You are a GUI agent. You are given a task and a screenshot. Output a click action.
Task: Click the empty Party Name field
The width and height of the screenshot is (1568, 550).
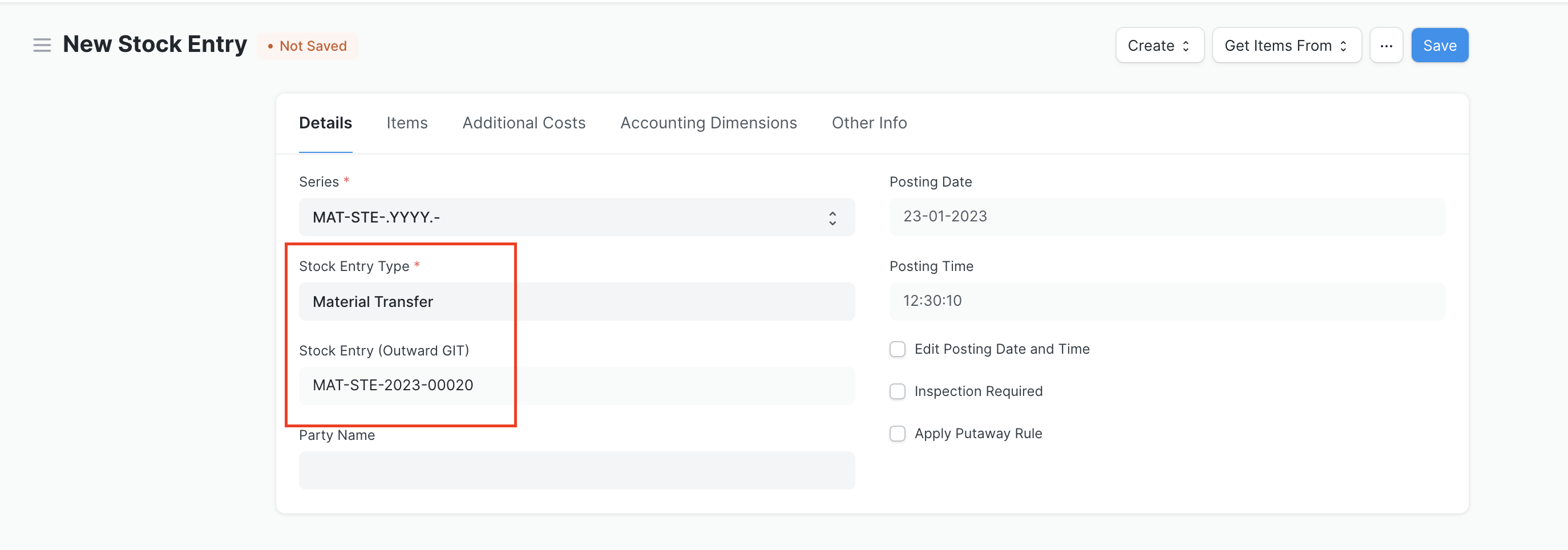(x=576, y=470)
